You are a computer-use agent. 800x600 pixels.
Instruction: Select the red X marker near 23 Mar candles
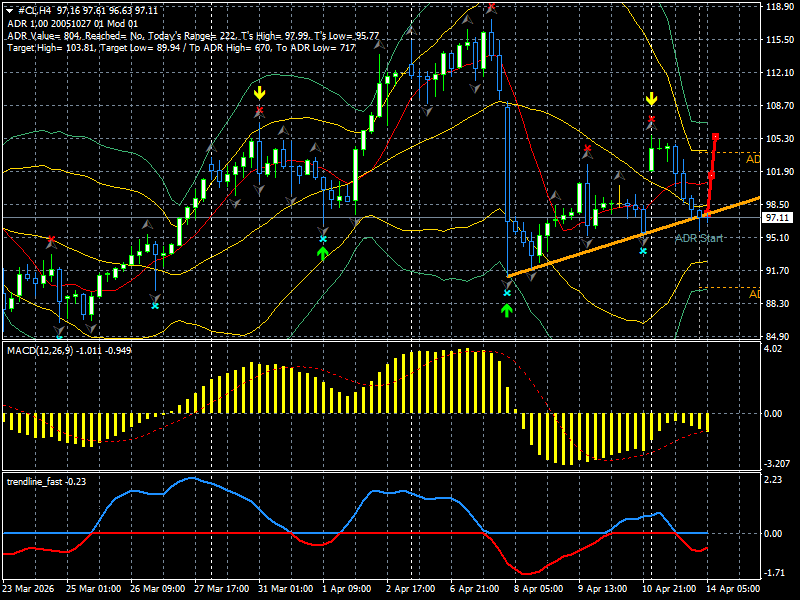pyautogui.click(x=53, y=239)
